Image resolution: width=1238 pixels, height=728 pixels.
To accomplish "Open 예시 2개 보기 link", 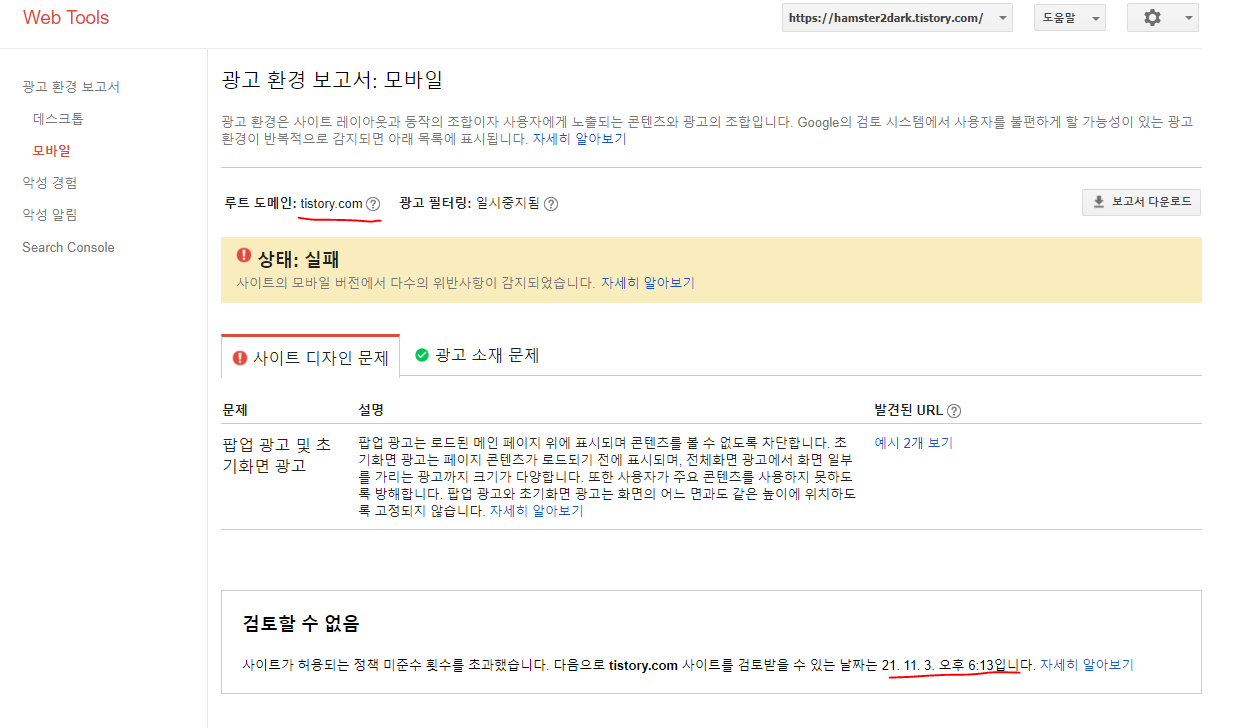I will pyautogui.click(x=914, y=443).
